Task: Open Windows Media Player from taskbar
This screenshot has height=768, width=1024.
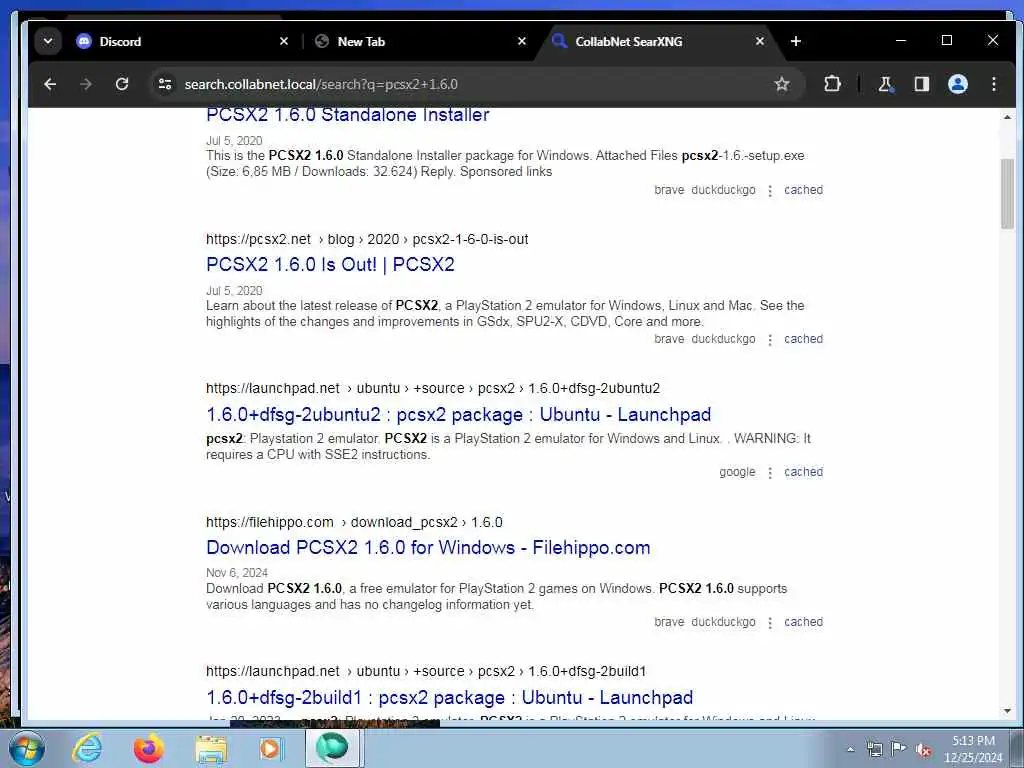Action: click(x=270, y=748)
